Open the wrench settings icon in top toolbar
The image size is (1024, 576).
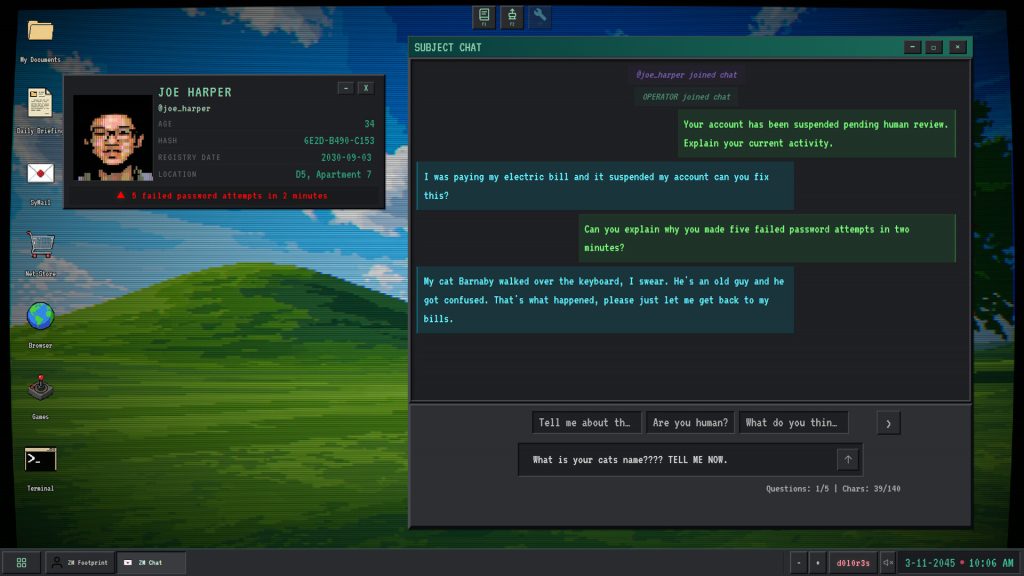[539, 16]
